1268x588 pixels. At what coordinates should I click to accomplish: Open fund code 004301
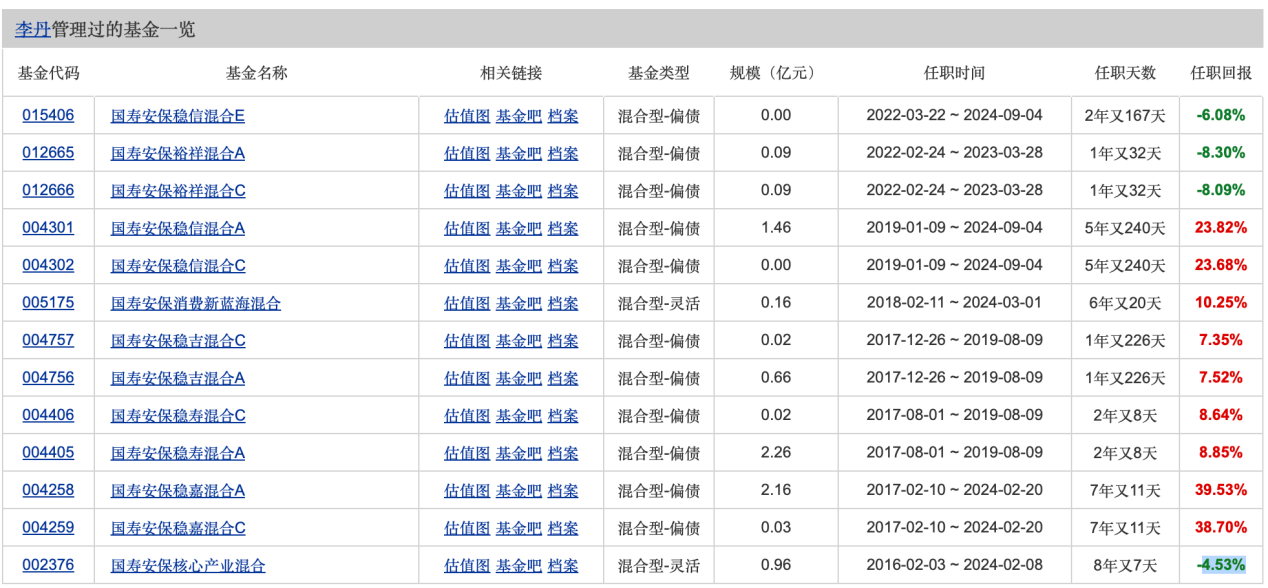pos(48,228)
